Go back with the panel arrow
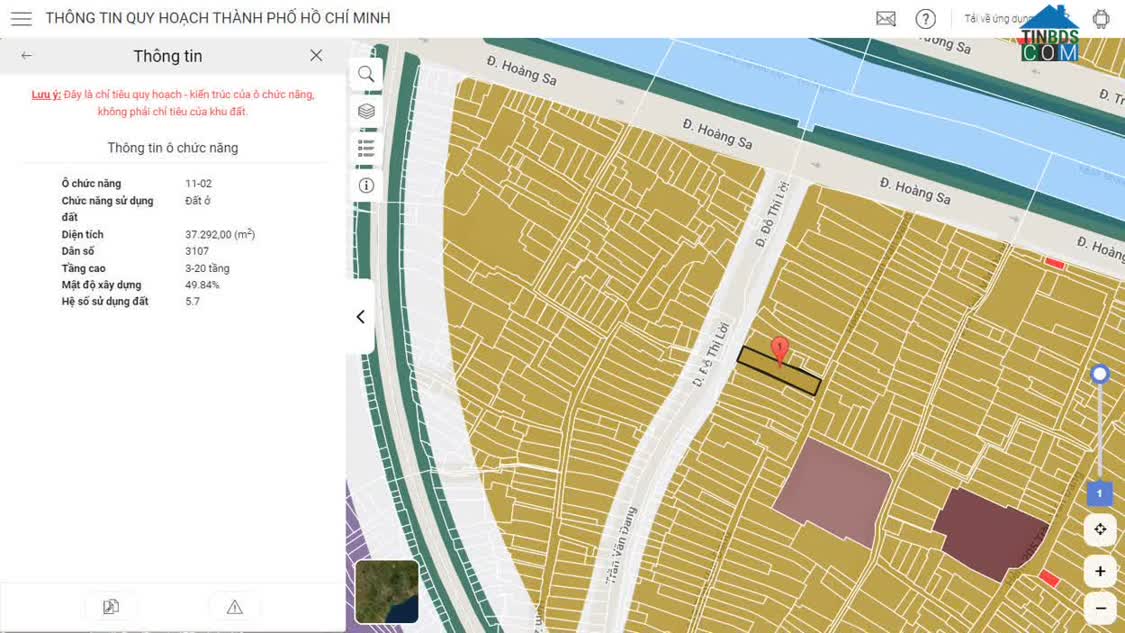The width and height of the screenshot is (1125, 633). click(x=27, y=55)
